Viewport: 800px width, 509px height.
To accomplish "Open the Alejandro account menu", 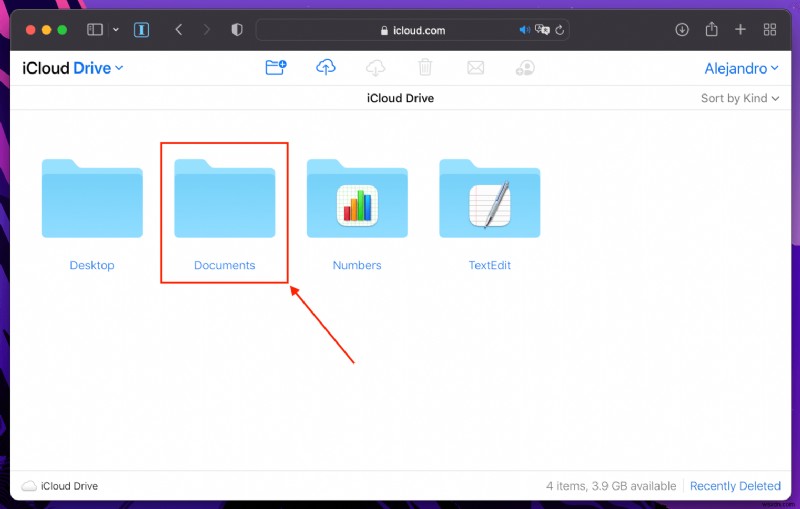I will click(741, 68).
